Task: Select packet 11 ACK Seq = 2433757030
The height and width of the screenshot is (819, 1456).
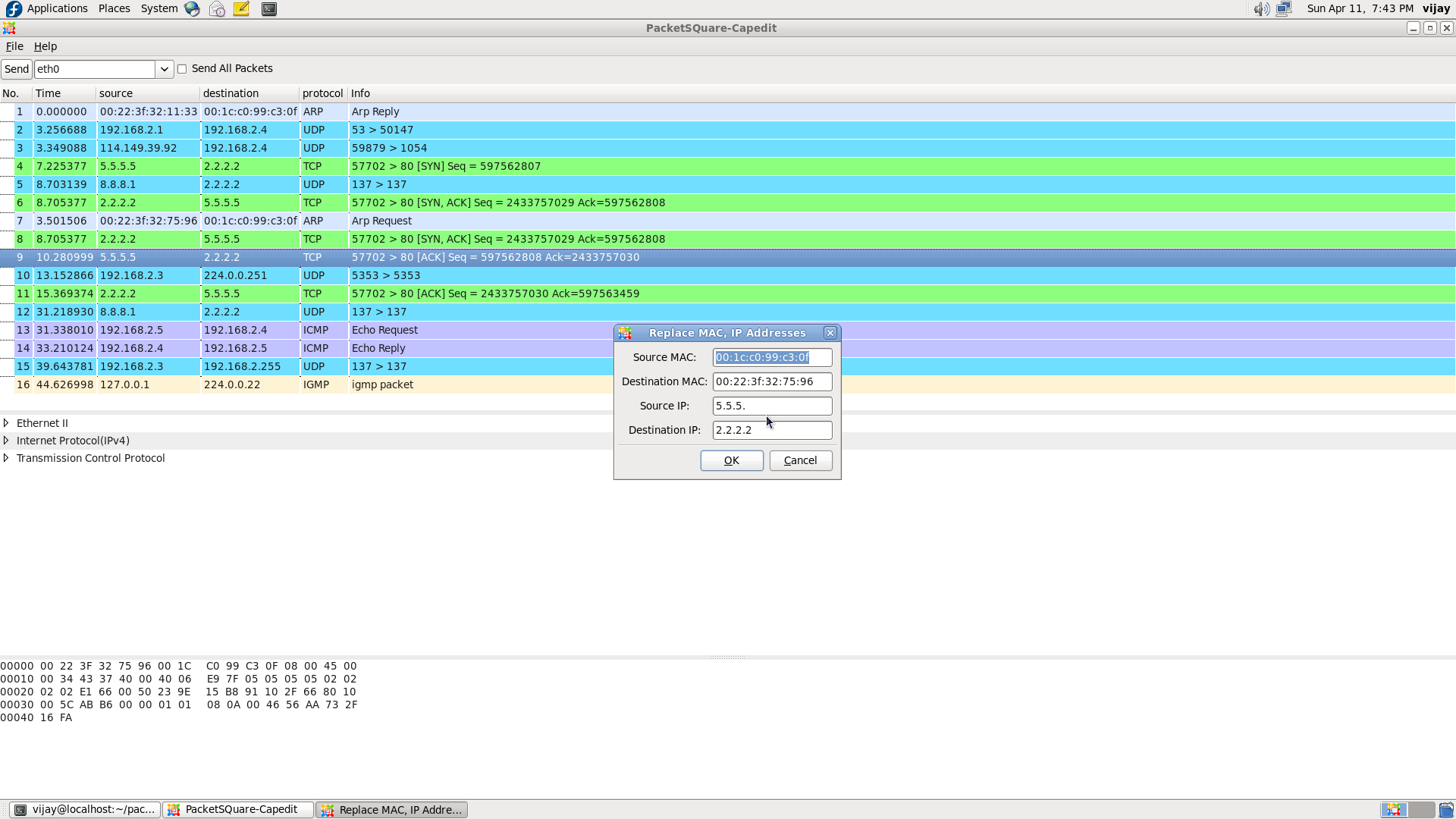Action: 728,293
